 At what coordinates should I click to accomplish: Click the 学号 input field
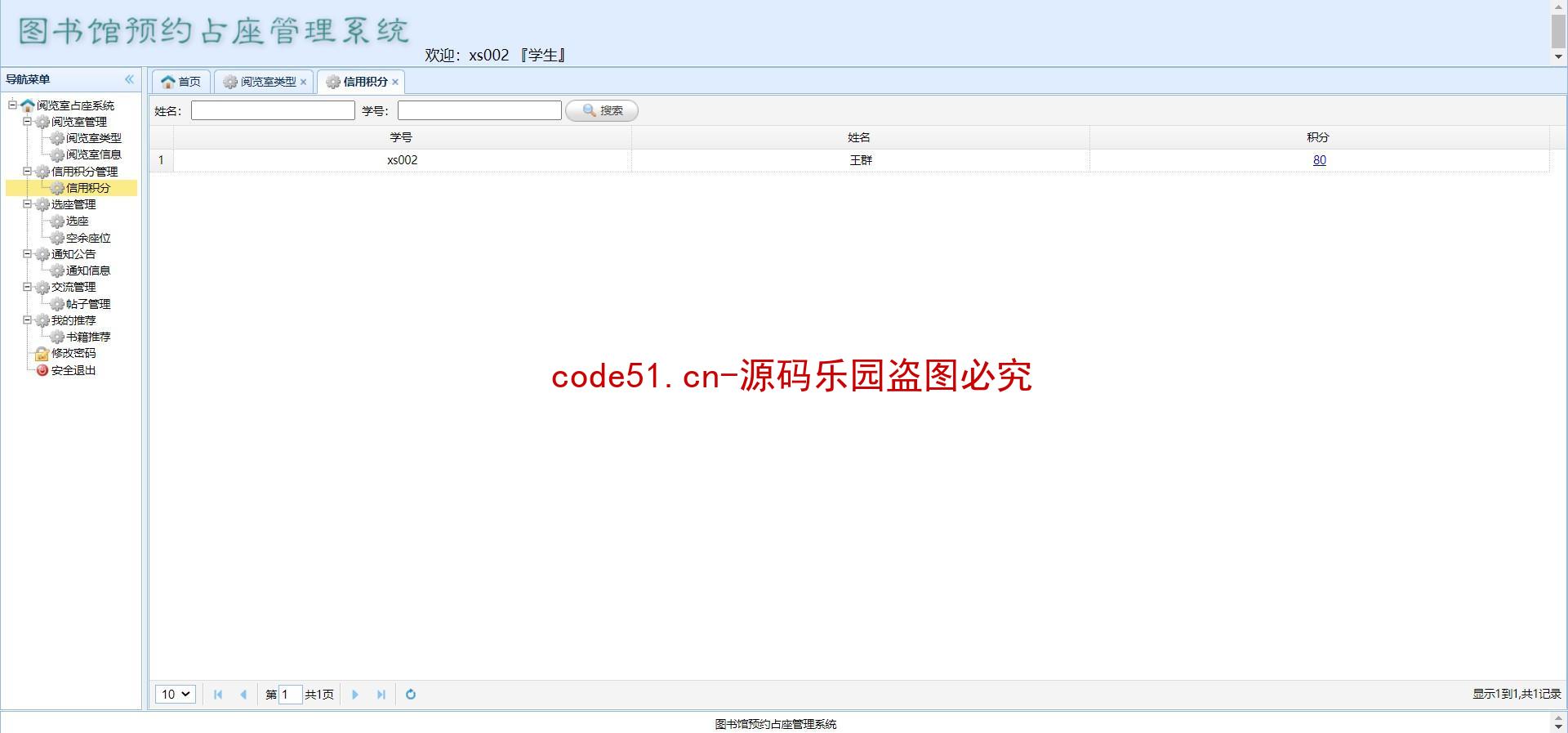(x=479, y=110)
